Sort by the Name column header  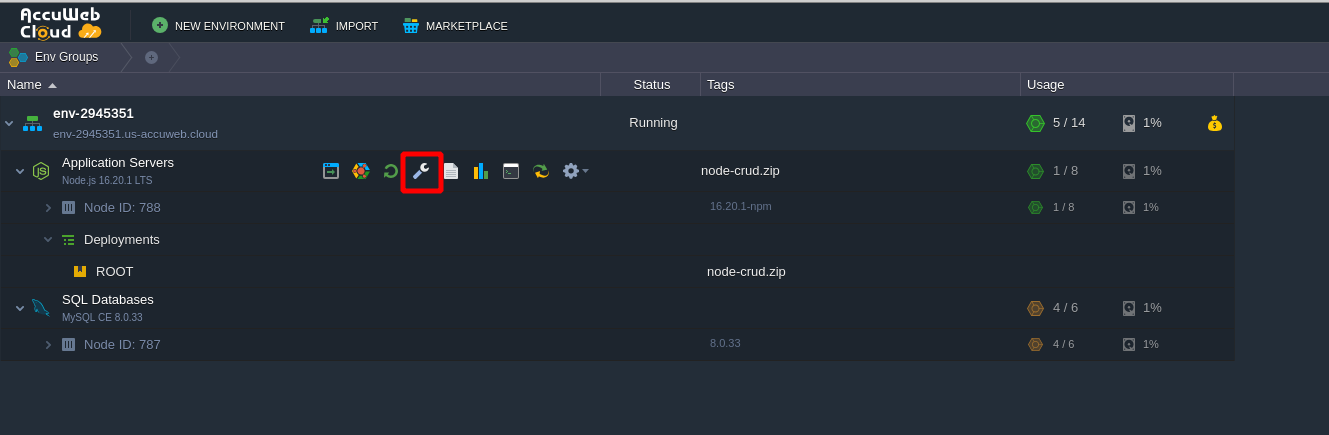[x=25, y=84]
